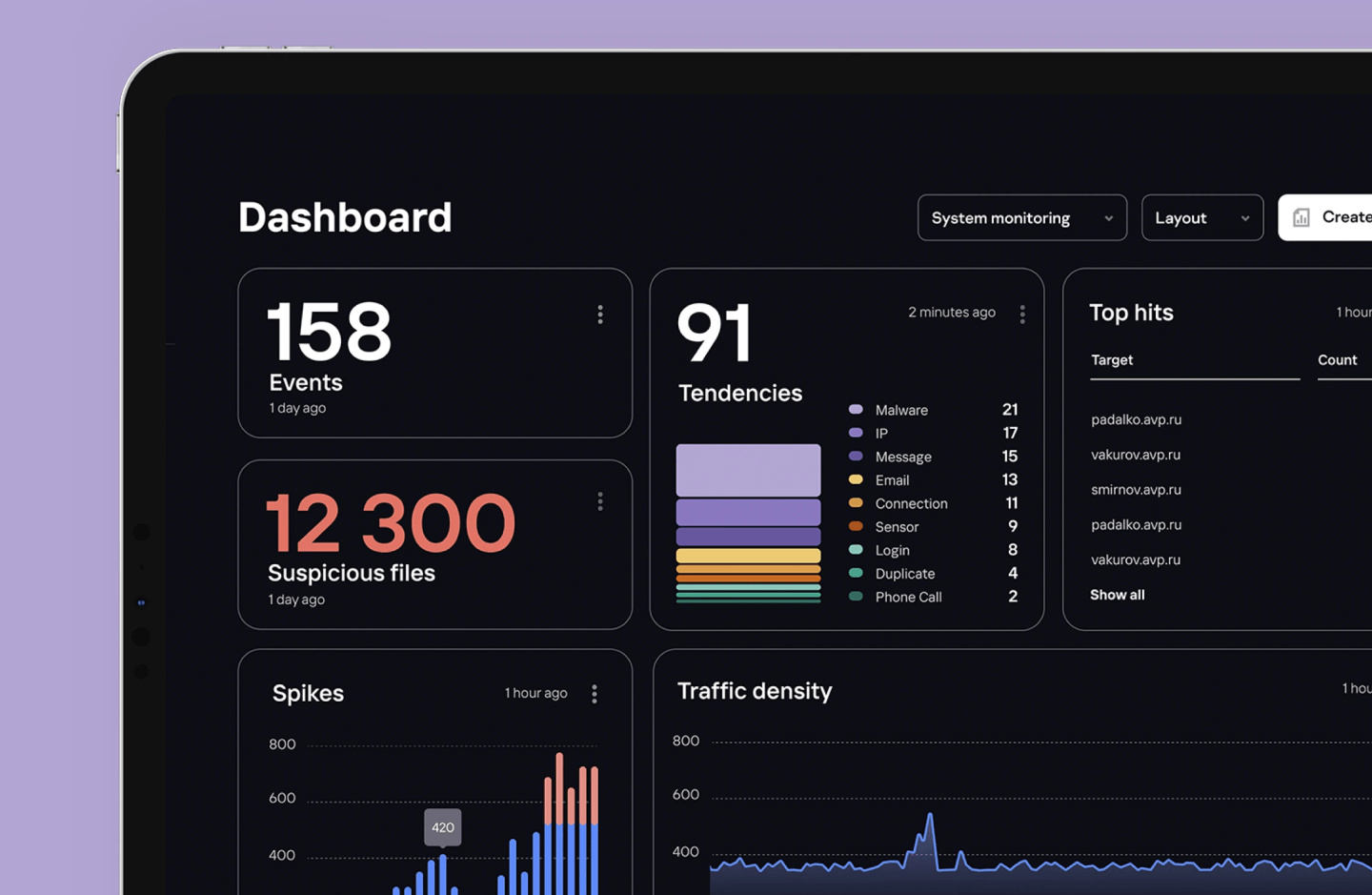
Task: Click the Create button
Action: click(1325, 218)
